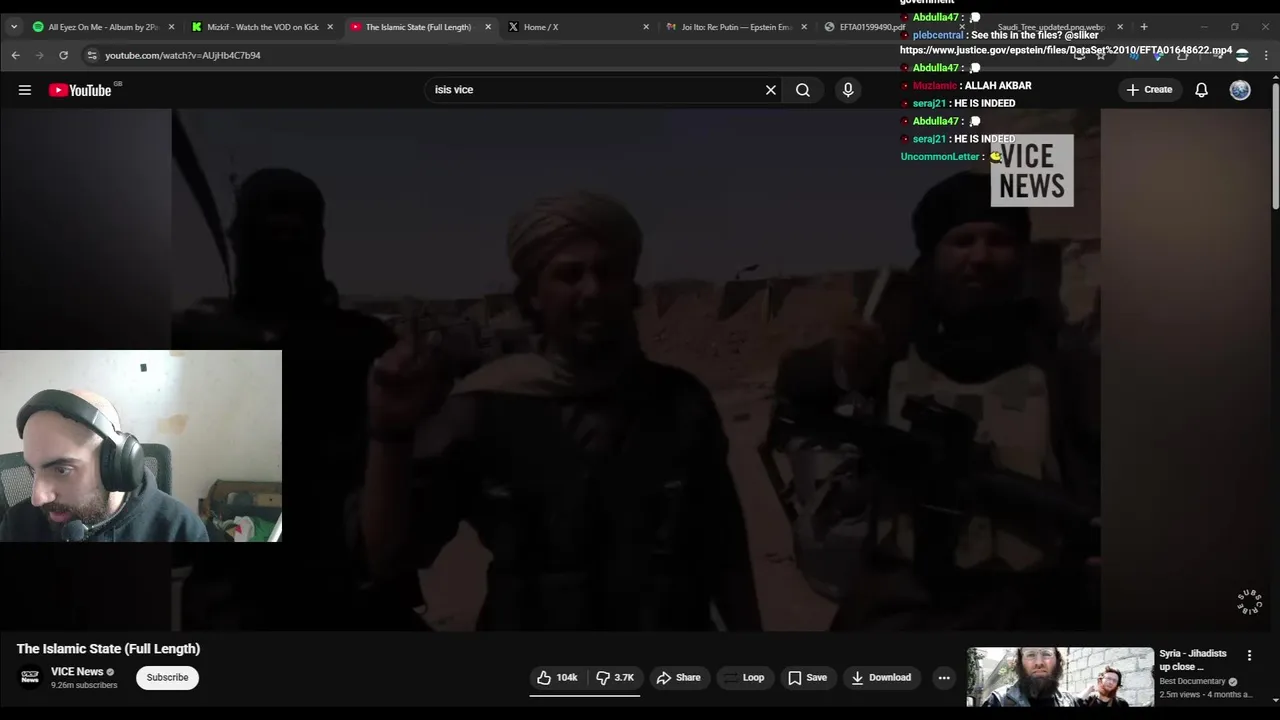
Task: Open options menu for Syria Jihadists video
Action: click(x=1249, y=655)
